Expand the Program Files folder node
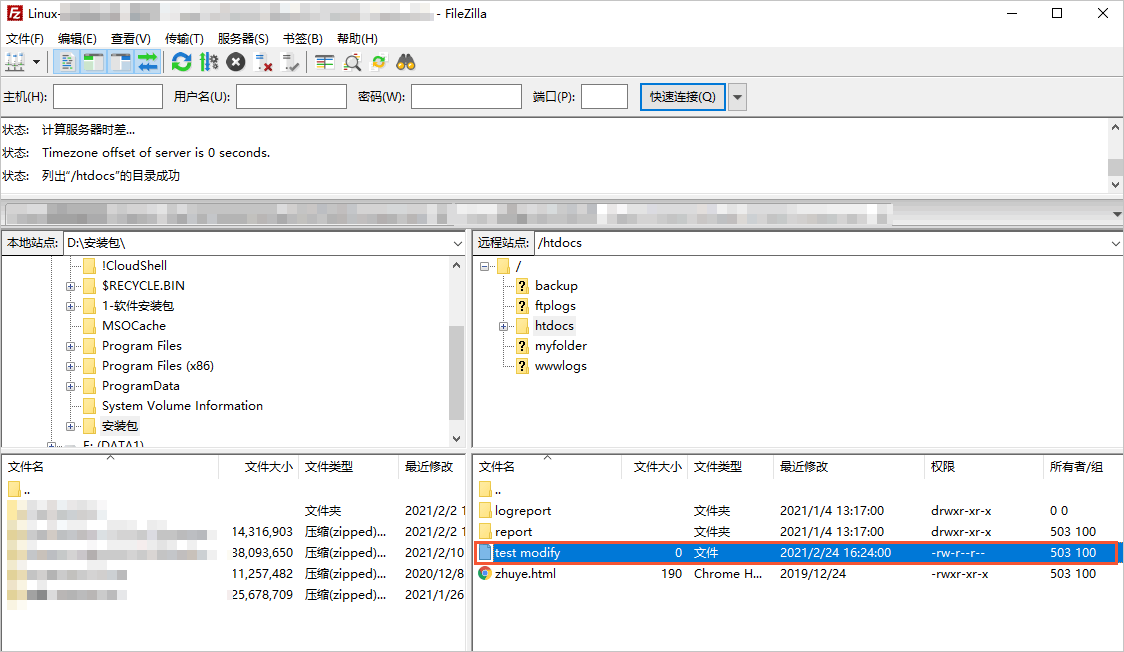The image size is (1124, 652). pyautogui.click(x=70, y=346)
